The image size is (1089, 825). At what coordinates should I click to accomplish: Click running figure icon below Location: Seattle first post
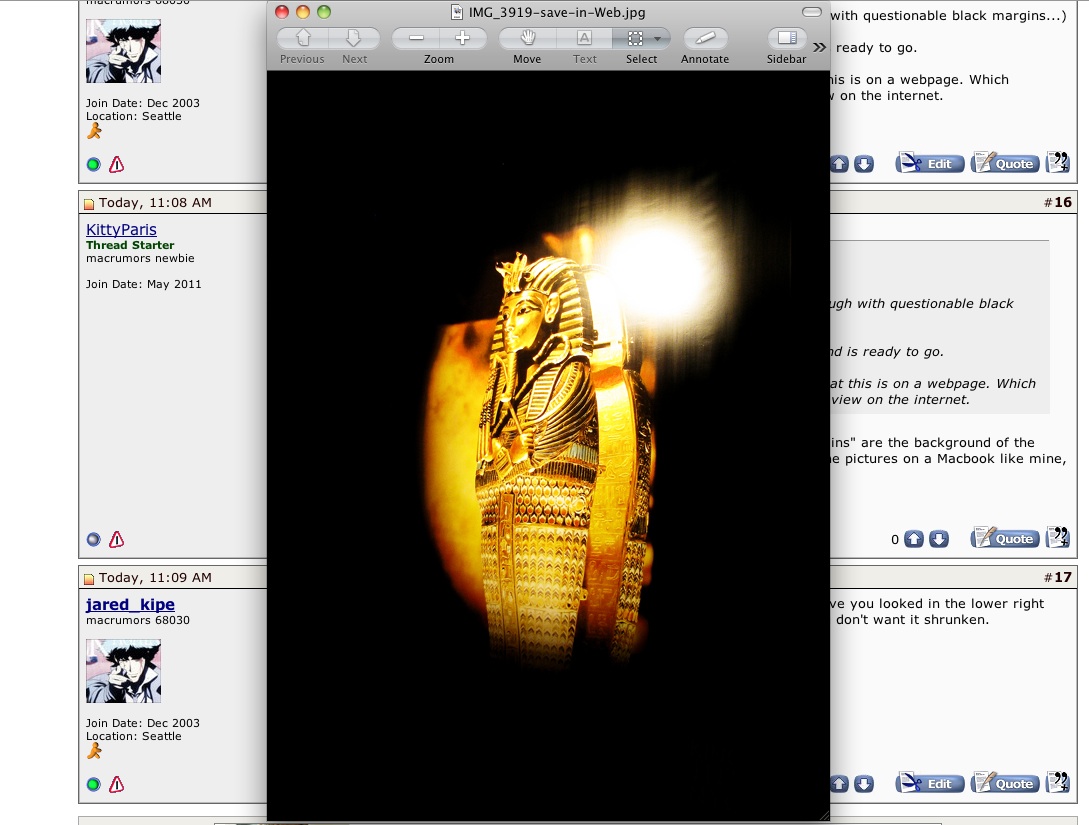(x=94, y=131)
